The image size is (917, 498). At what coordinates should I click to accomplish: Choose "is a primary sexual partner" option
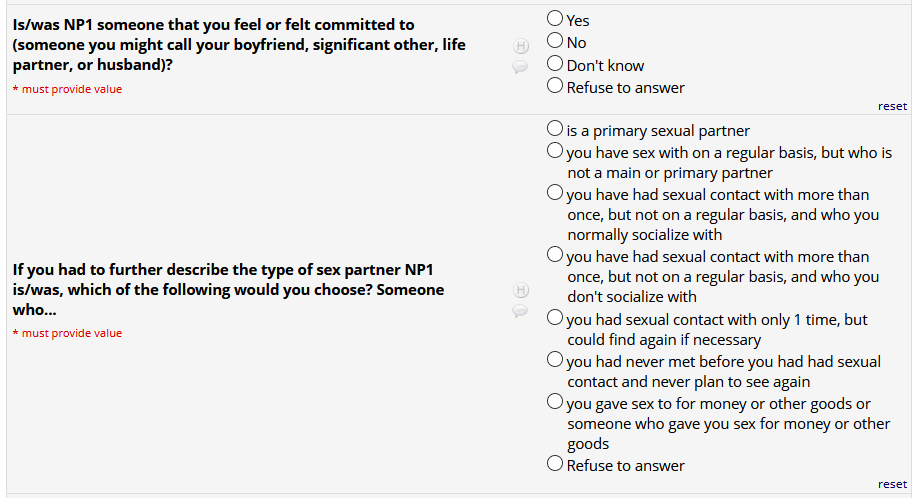[x=555, y=130]
